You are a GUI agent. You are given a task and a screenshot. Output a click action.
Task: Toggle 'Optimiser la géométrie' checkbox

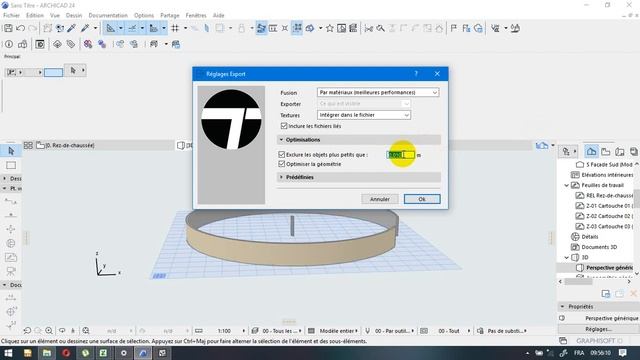pos(282,164)
